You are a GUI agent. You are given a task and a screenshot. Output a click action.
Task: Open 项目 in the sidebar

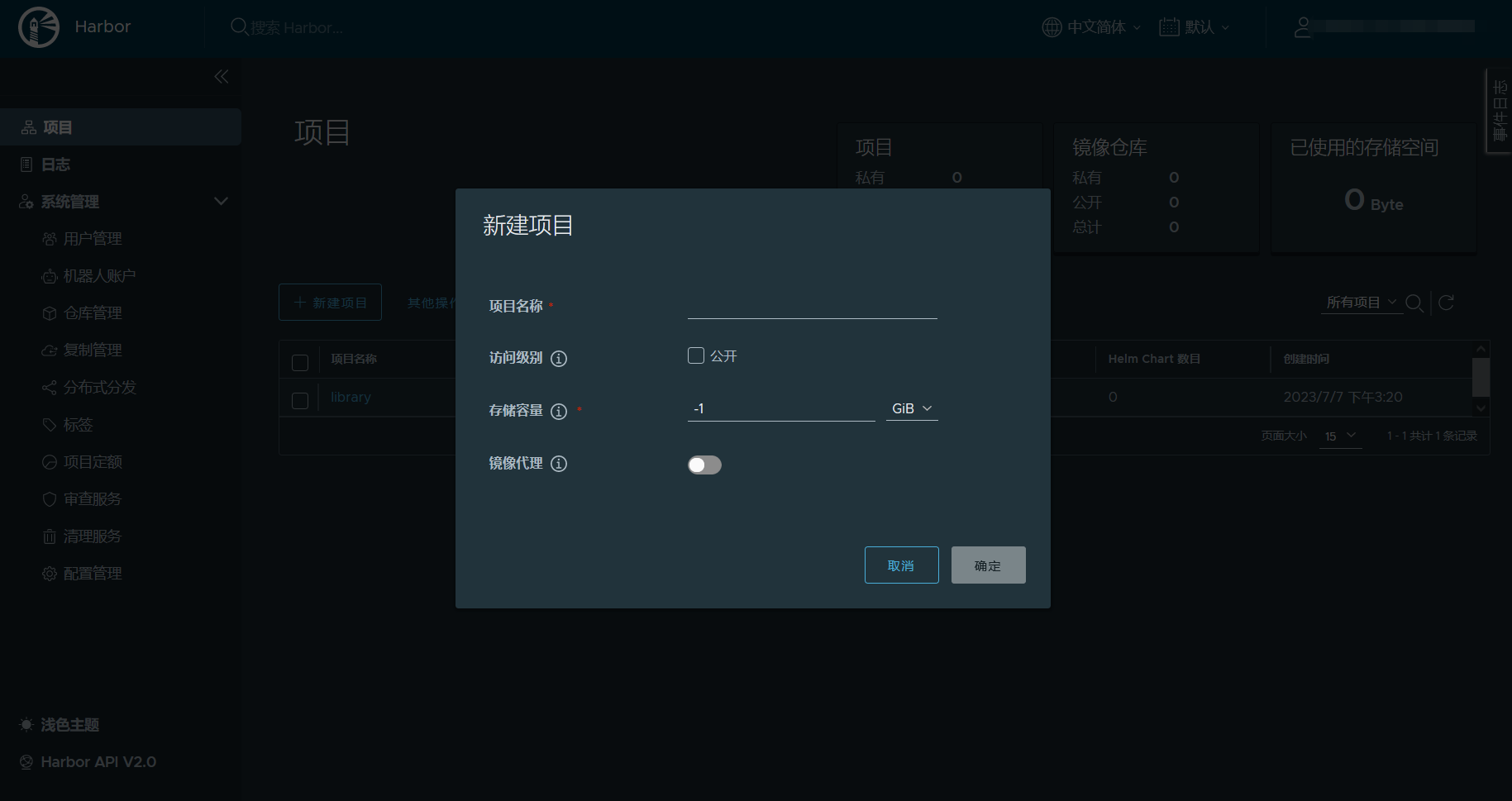121,127
